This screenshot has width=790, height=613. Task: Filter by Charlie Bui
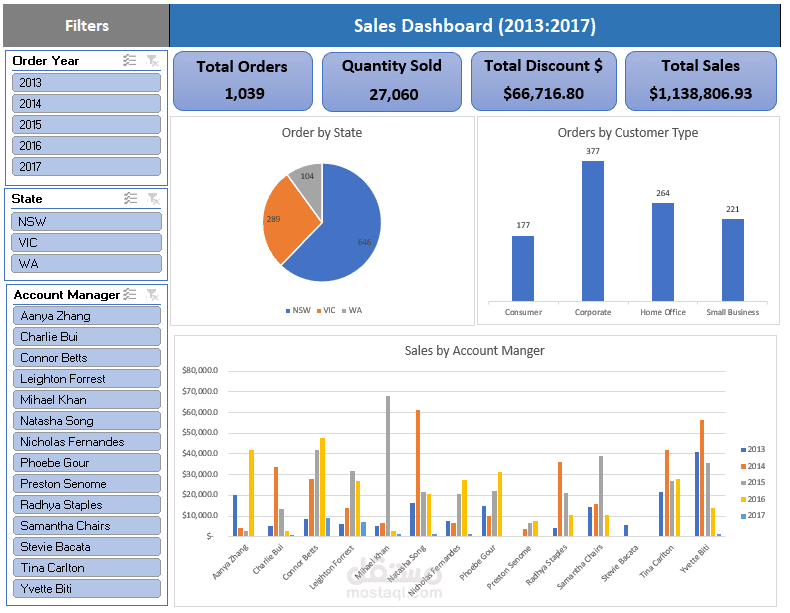tap(87, 337)
